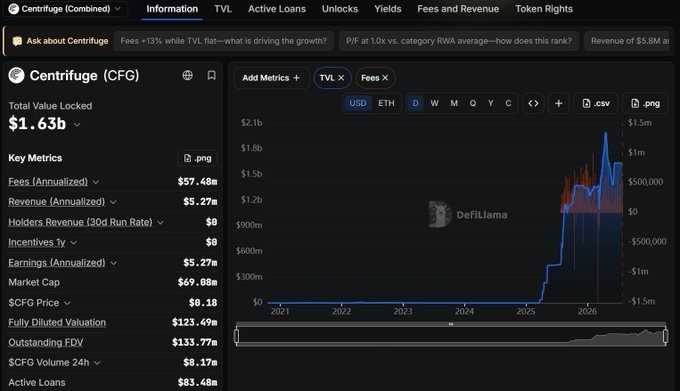Screen dimensions: 680x391
Task: Select the daily D interval
Action: [415, 103]
